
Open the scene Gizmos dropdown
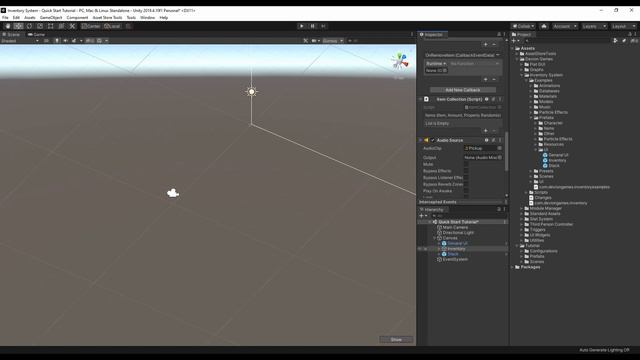coord(333,41)
